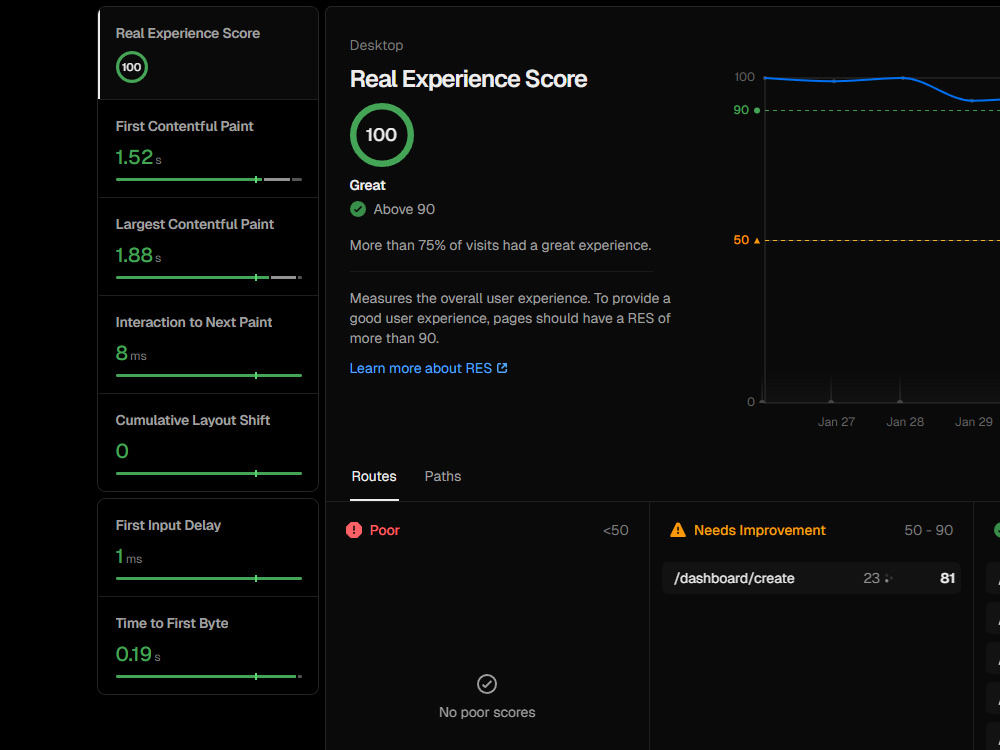
Task: Select the Cumulative Layout Shift card
Action: 208,443
